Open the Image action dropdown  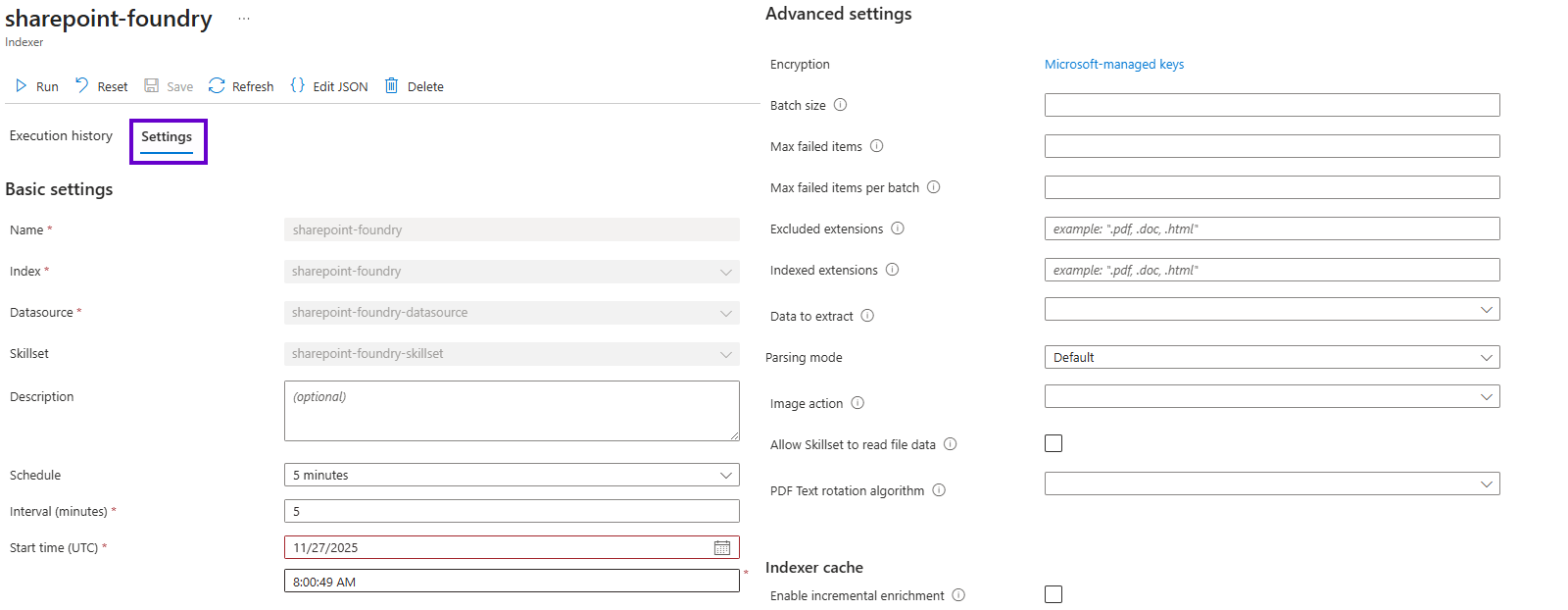[1272, 396]
